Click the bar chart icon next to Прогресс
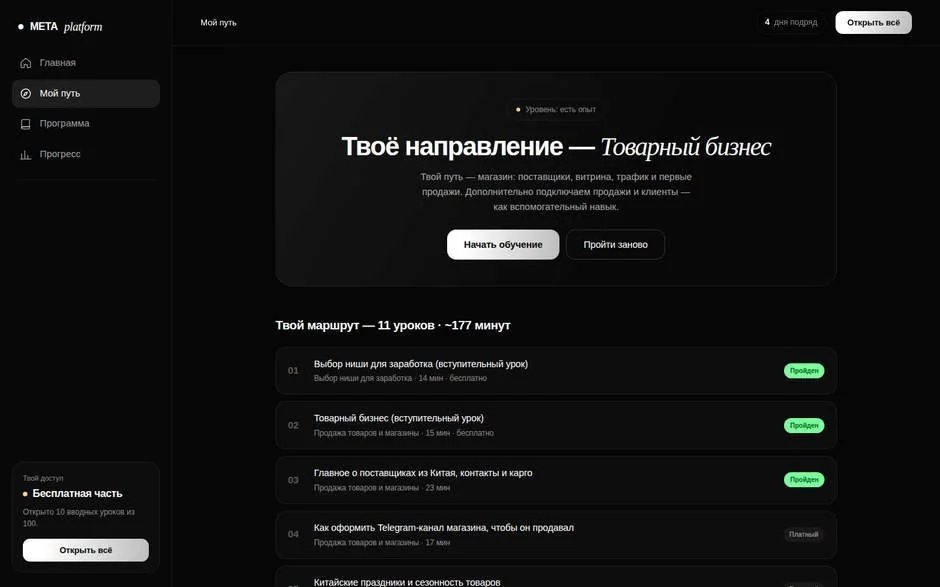 [x=26, y=155]
